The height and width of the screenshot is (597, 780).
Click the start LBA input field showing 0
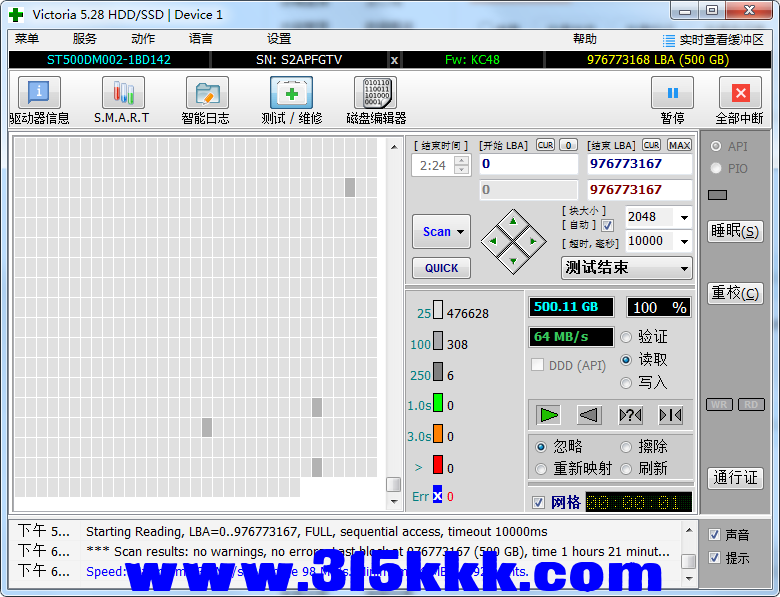[529, 164]
